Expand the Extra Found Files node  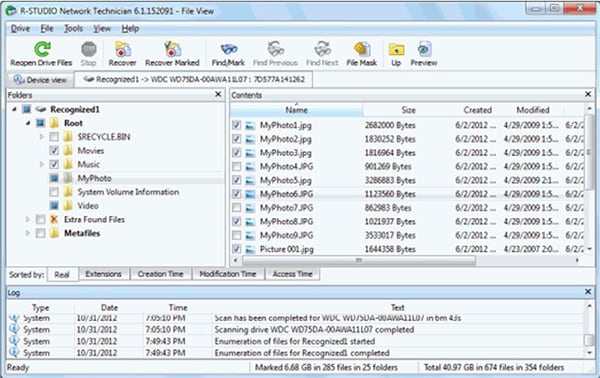point(28,219)
